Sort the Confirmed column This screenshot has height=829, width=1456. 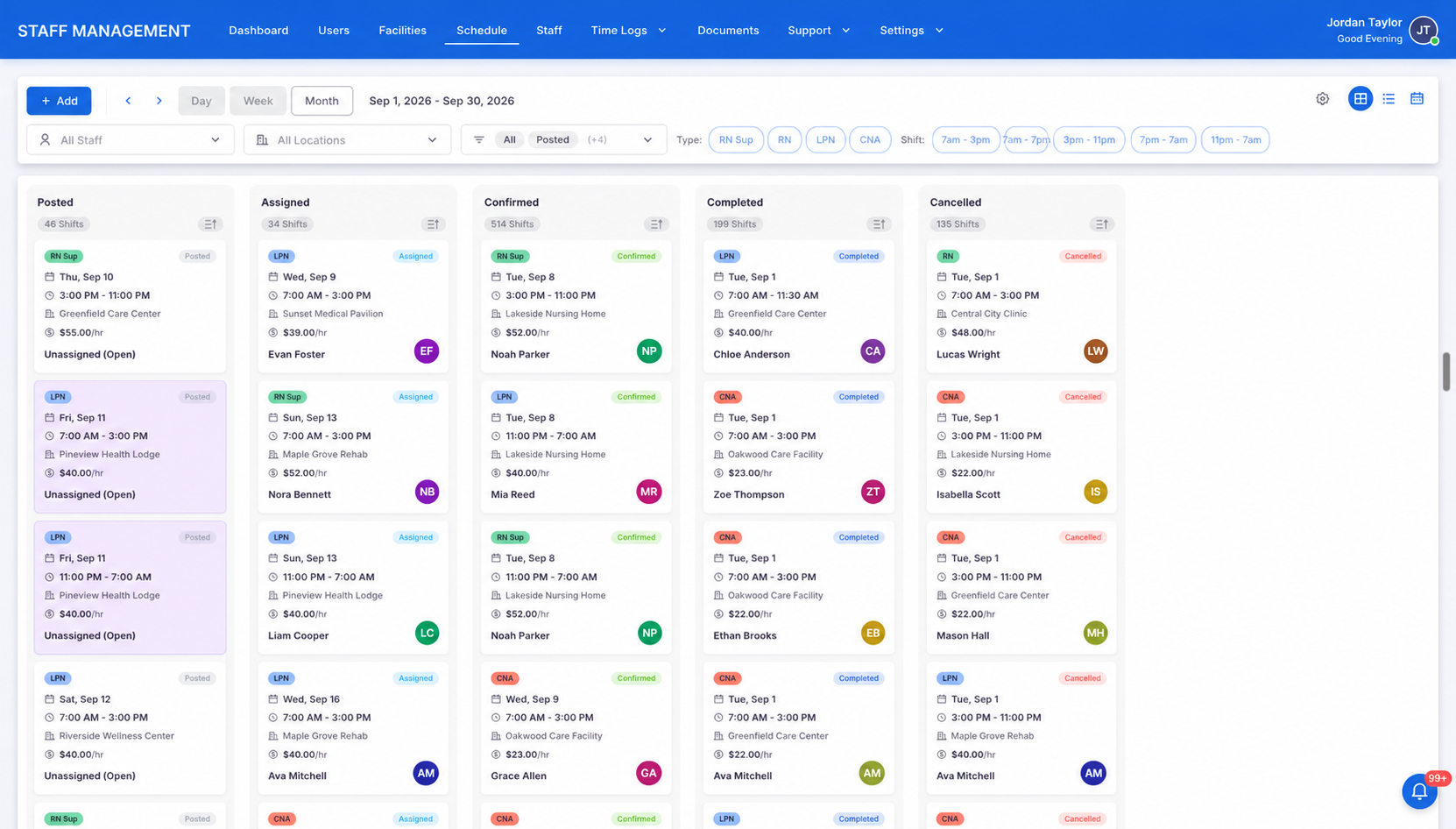tap(656, 224)
